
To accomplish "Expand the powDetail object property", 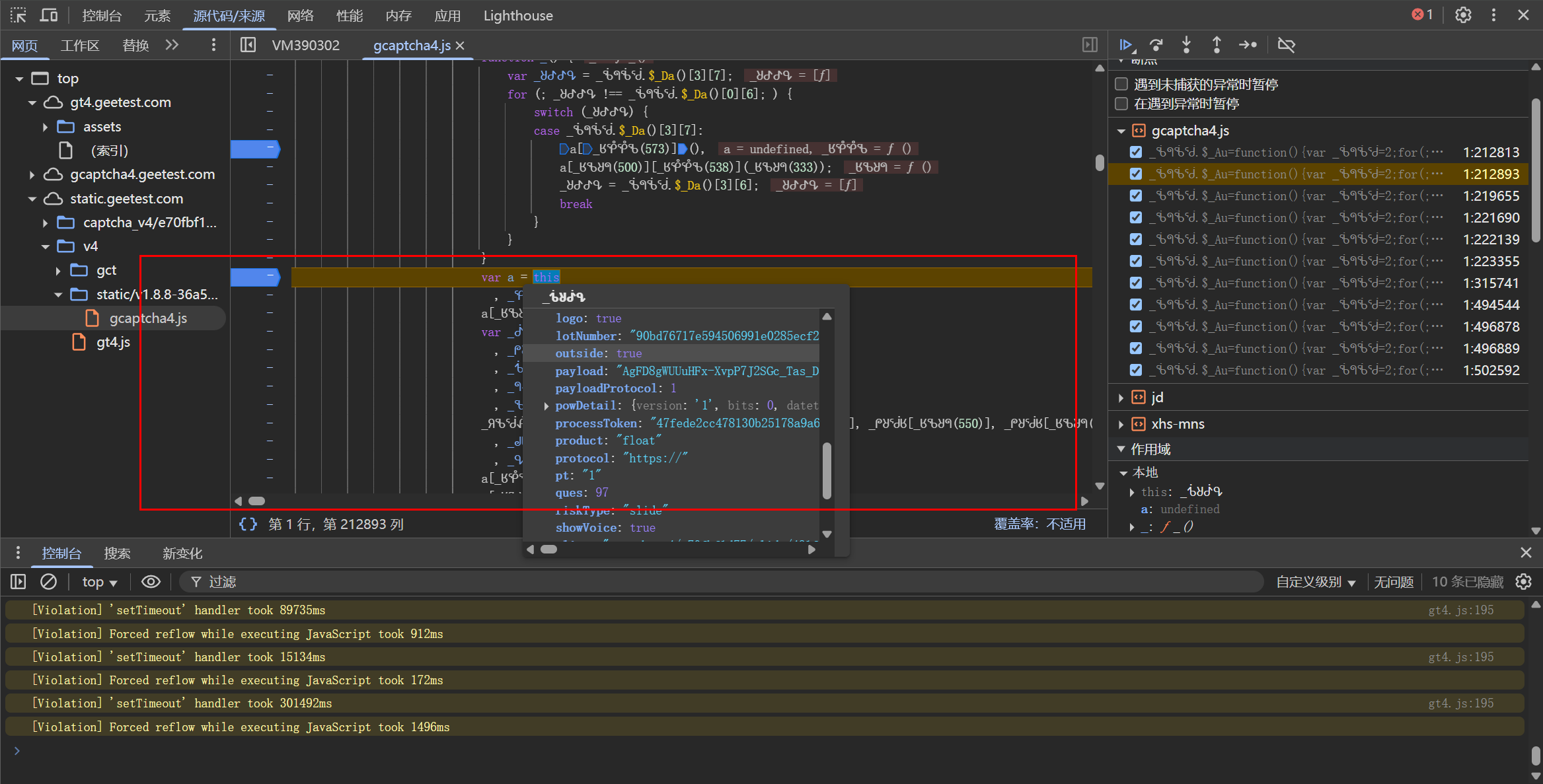I will point(546,406).
